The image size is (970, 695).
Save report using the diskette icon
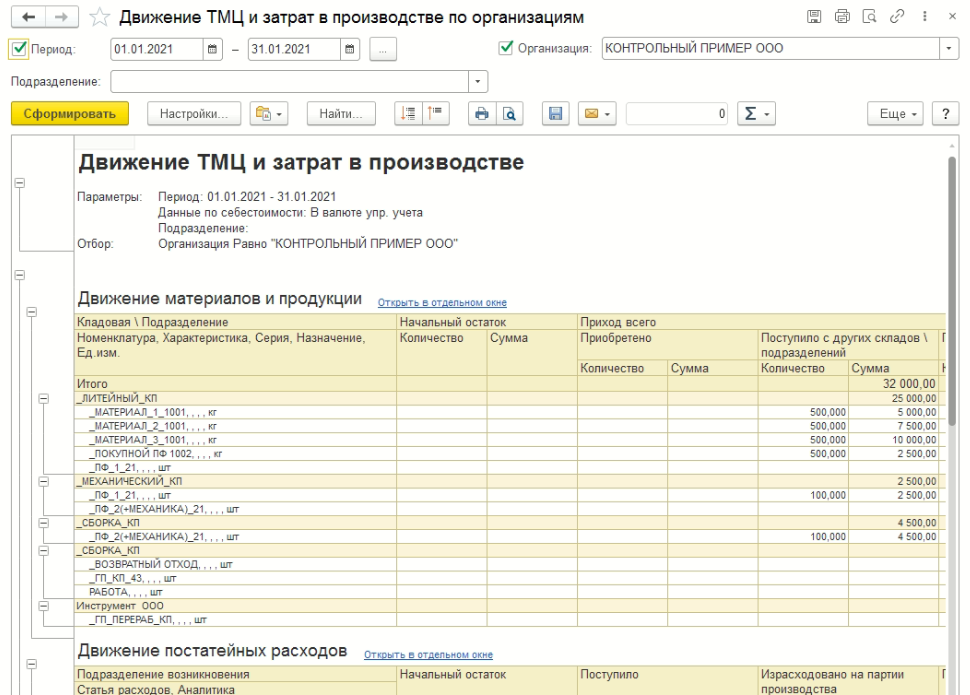[x=554, y=115]
